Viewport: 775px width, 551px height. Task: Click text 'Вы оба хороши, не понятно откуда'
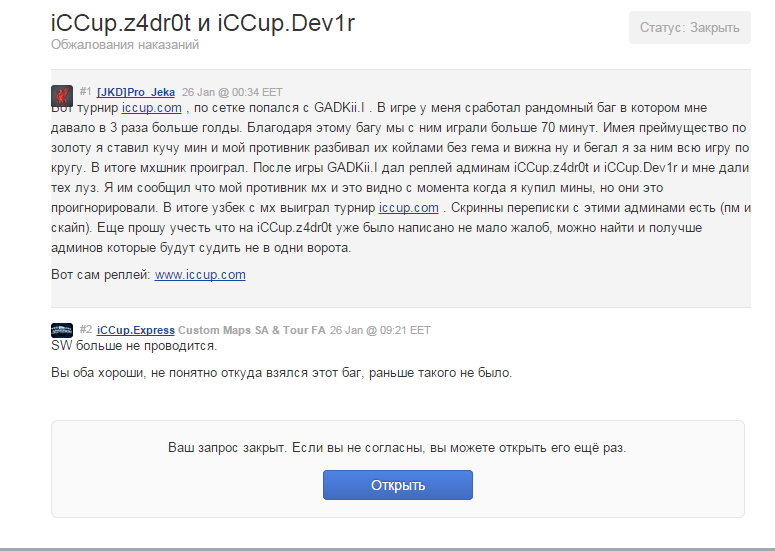tap(157, 373)
